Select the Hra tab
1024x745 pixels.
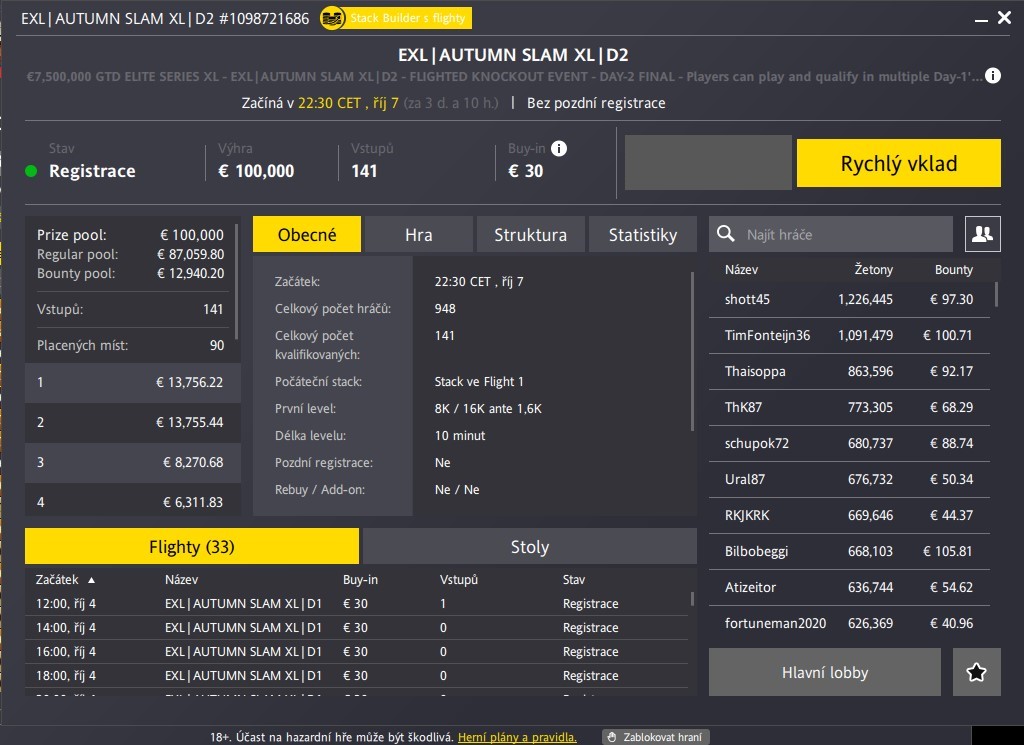click(x=419, y=234)
